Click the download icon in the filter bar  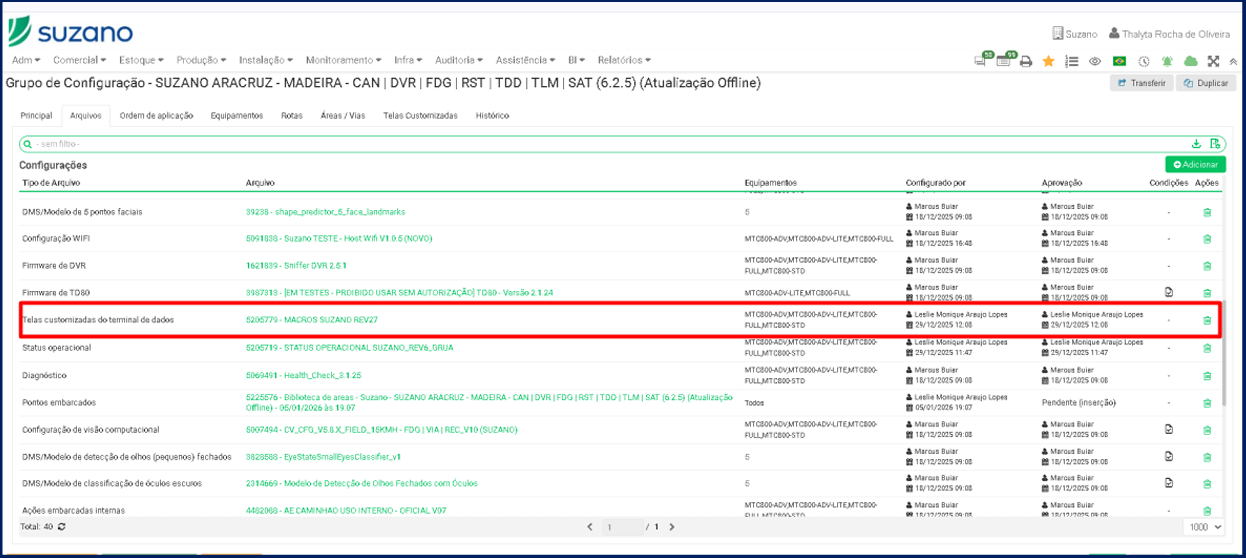tap(1196, 144)
